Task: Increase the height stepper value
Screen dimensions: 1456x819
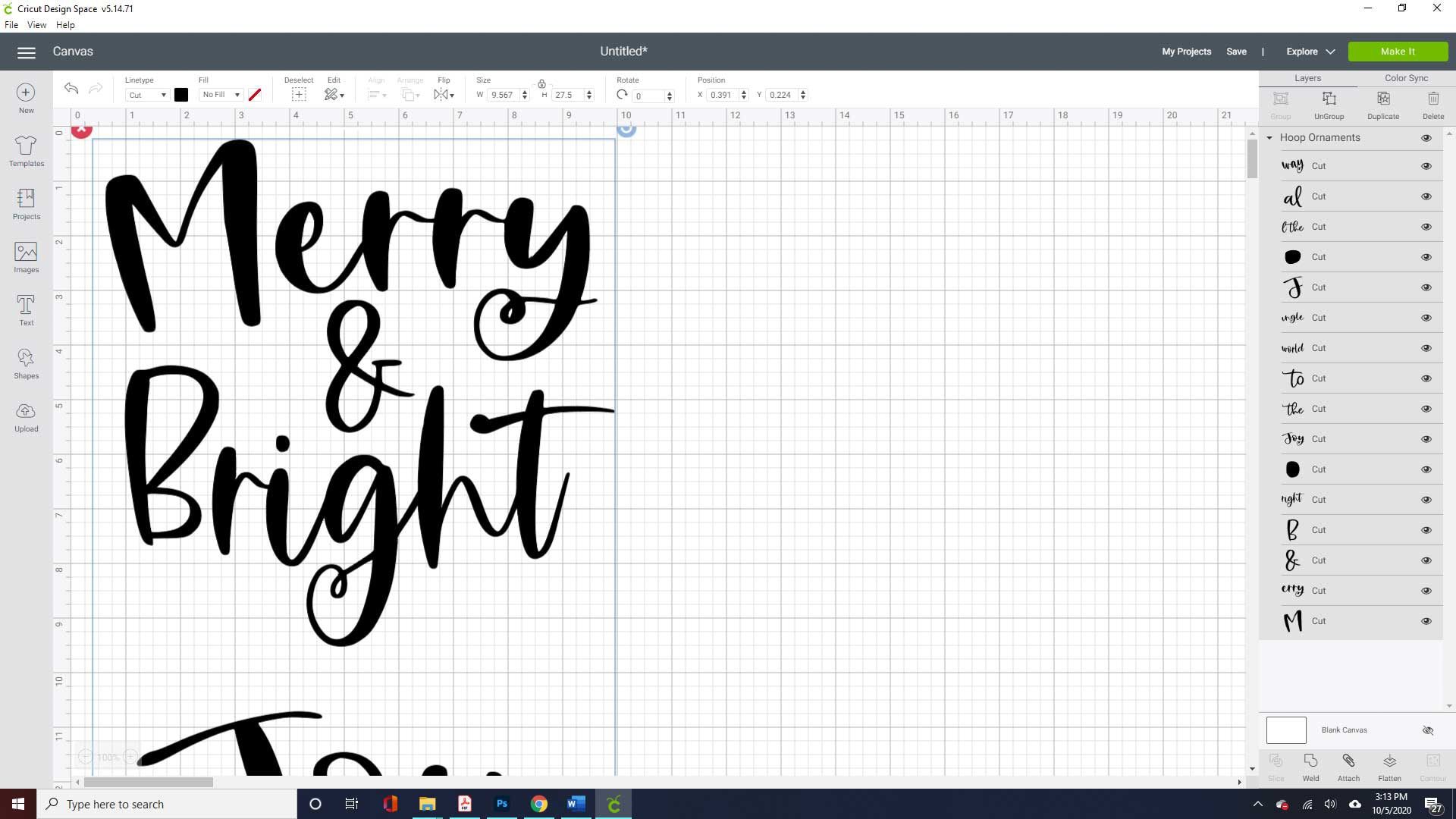Action: tap(589, 92)
